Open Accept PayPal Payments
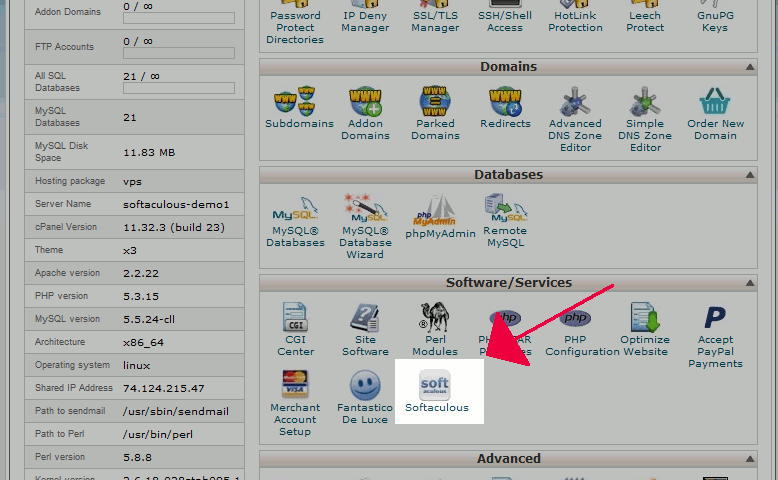This screenshot has width=778, height=480. [x=715, y=336]
